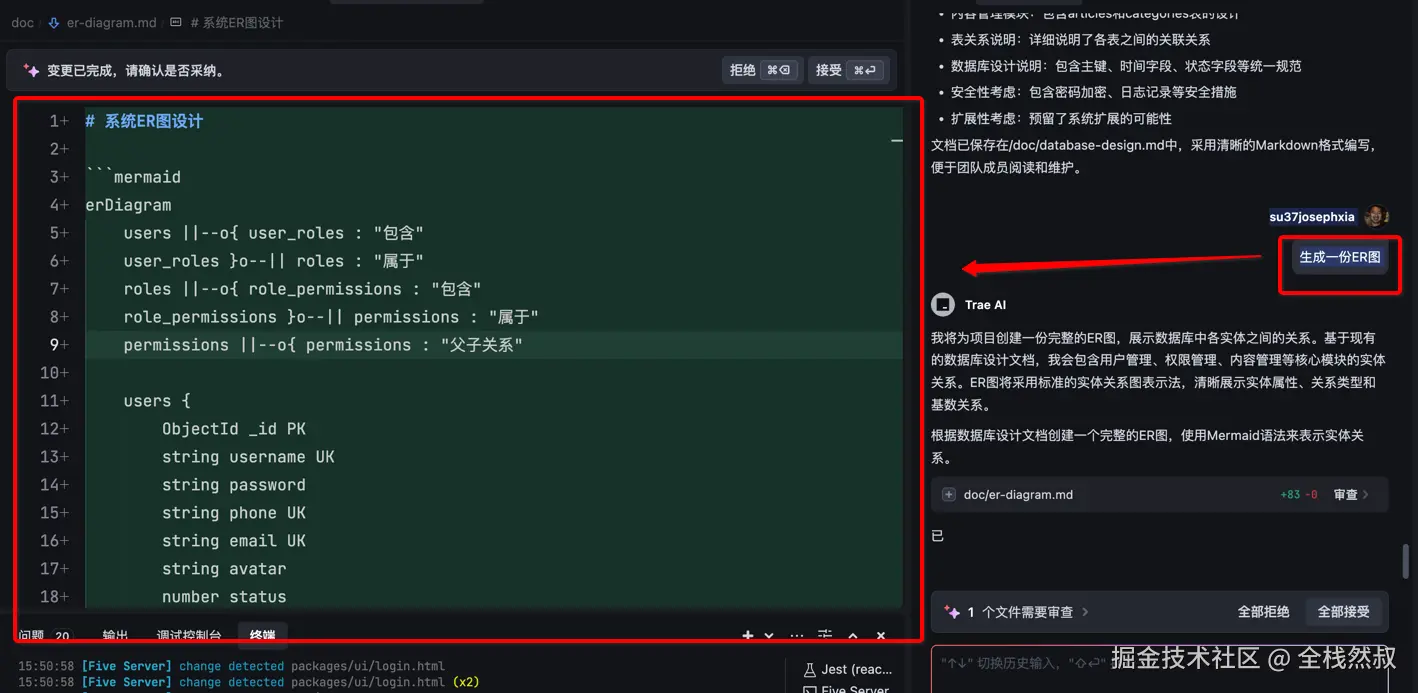The width and height of the screenshot is (1418, 693).
Task: Click the string phone UK line
Action: pyautogui.click(x=233, y=513)
